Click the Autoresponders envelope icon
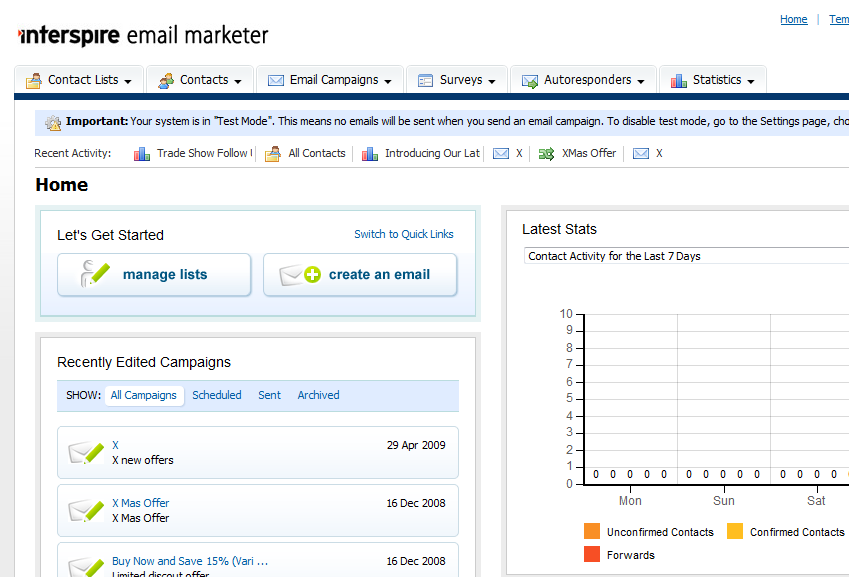 click(530, 81)
